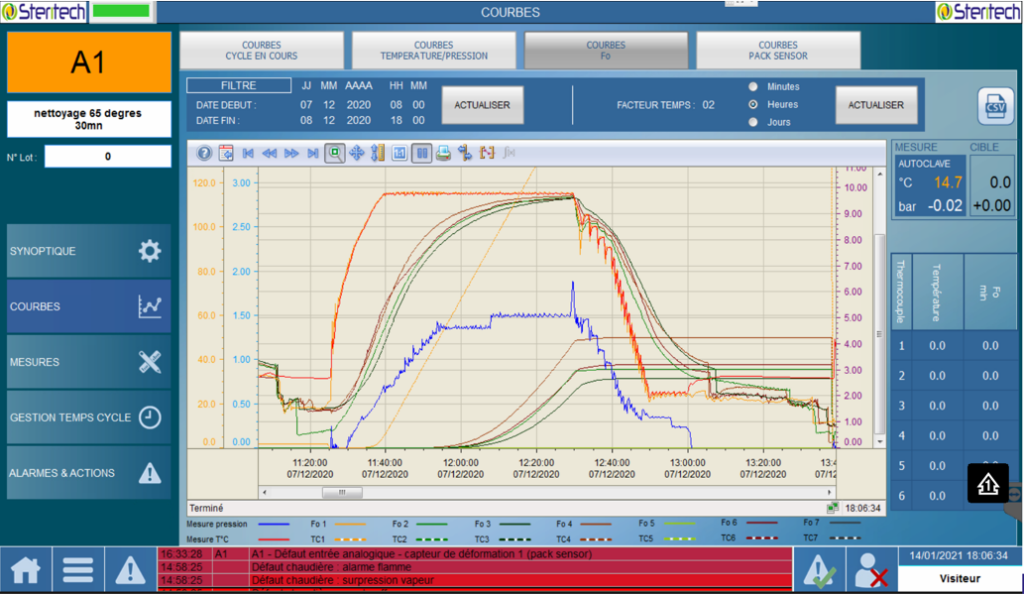Open the Courbes Pack Sensor tab
This screenshot has height=594, width=1024.
(778, 50)
